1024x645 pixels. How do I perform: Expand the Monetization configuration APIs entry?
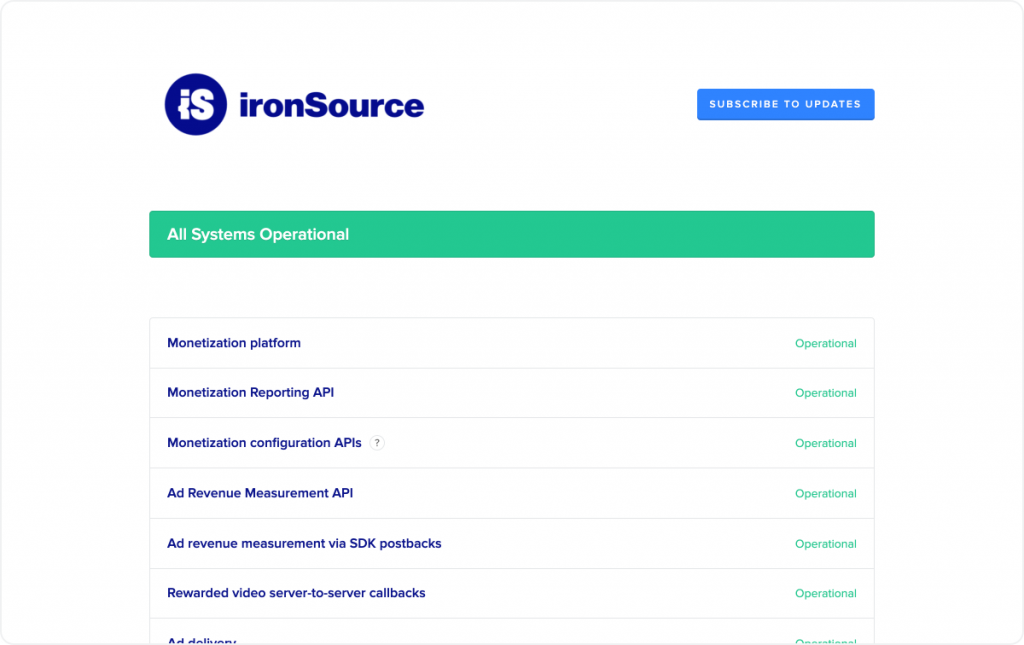265,442
